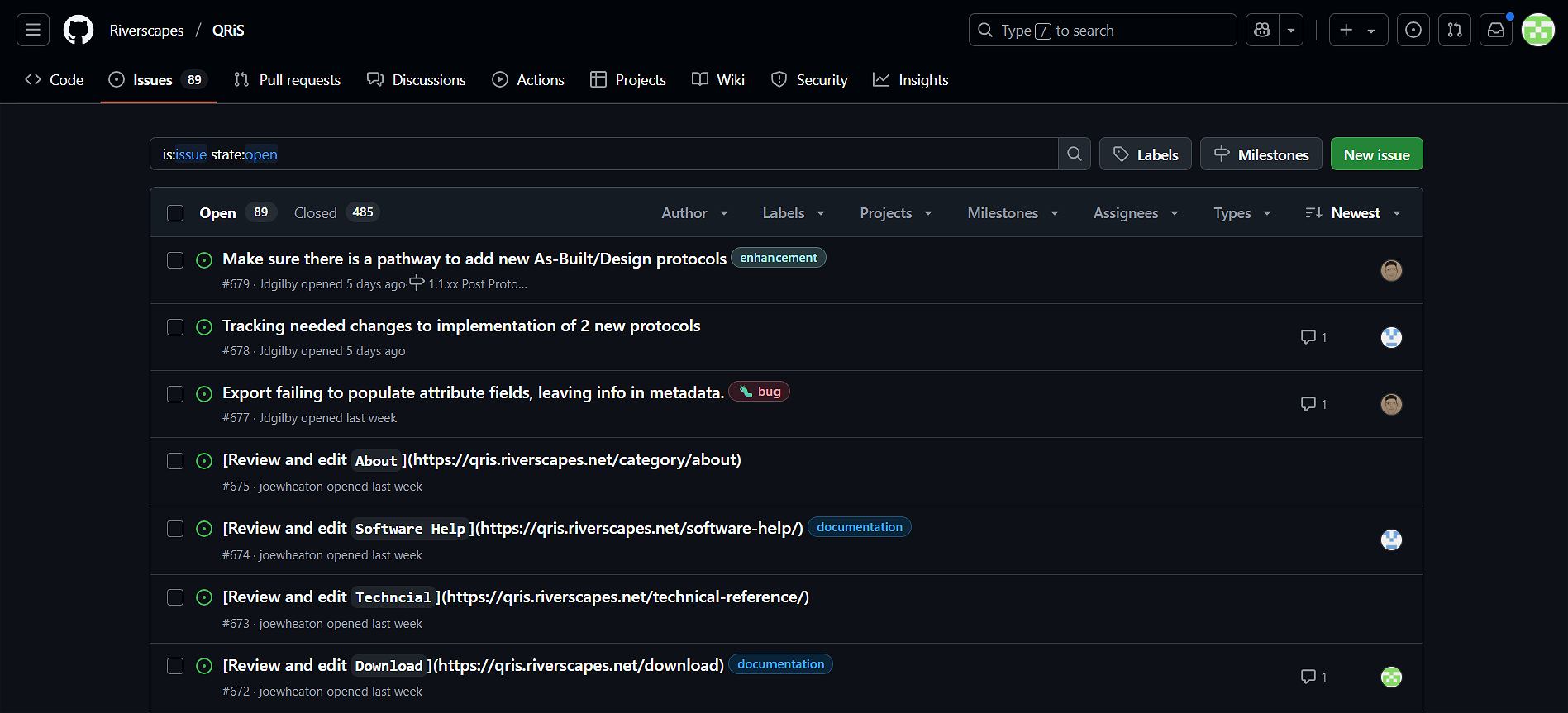Check the box for issue #678
Image resolution: width=1568 pixels, height=713 pixels.
175,327
